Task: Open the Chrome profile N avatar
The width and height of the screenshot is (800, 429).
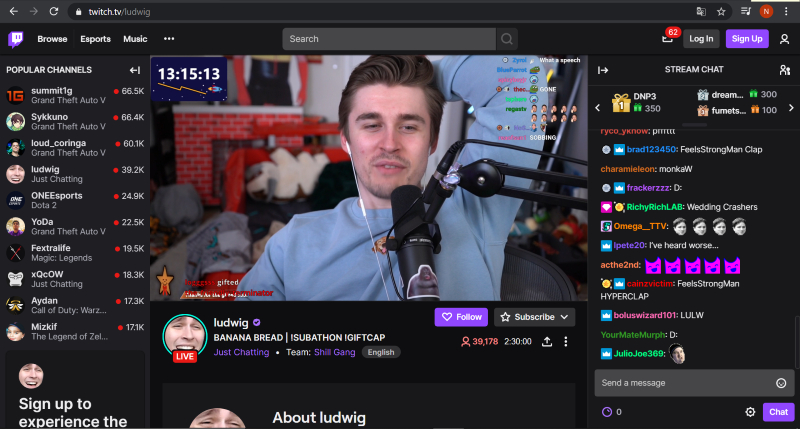Action: [766, 11]
